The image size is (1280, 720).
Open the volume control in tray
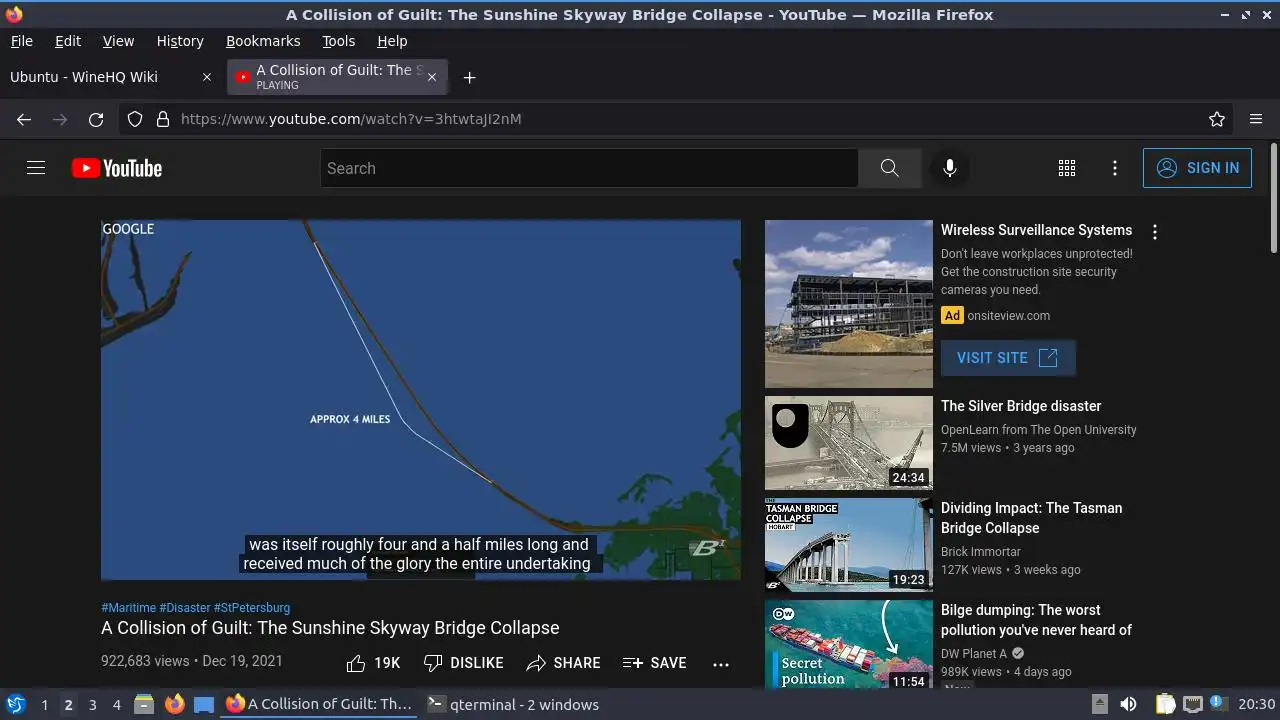tap(1128, 704)
